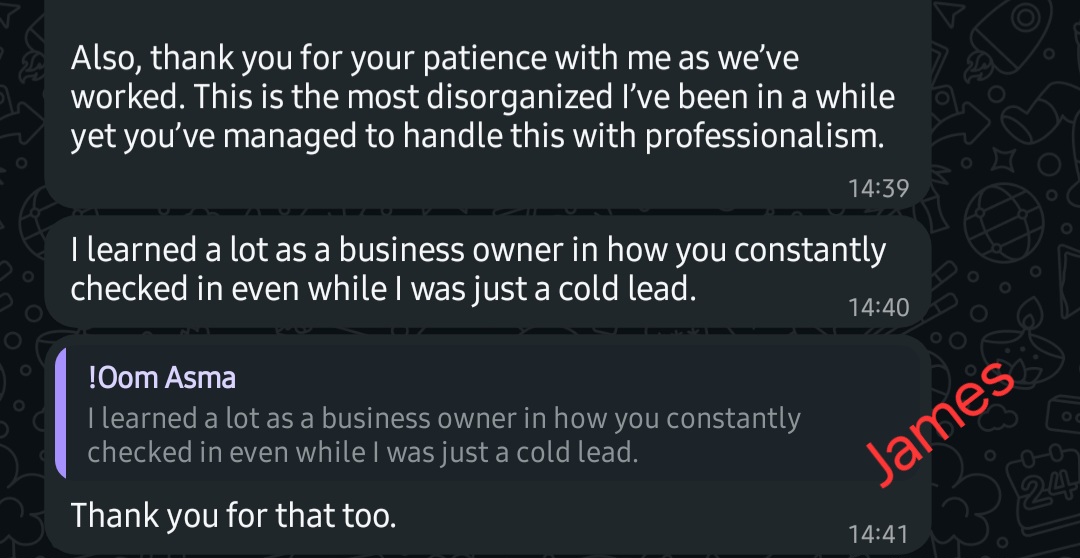The width and height of the screenshot is (1080, 558).
Task: Open the quoted cold lead message preview
Action: click(444, 434)
